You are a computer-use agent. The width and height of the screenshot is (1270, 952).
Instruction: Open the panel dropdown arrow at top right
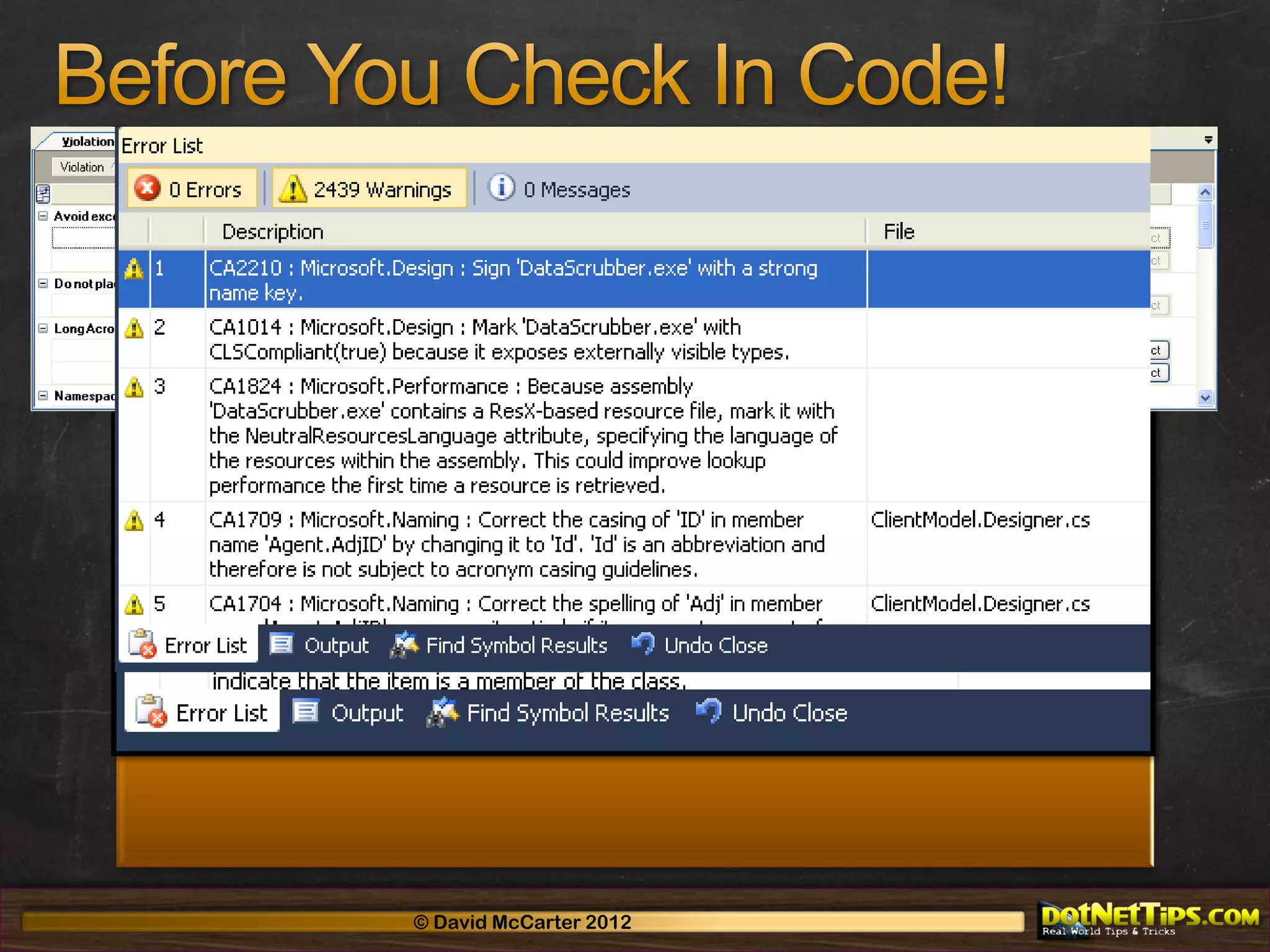pos(1209,140)
